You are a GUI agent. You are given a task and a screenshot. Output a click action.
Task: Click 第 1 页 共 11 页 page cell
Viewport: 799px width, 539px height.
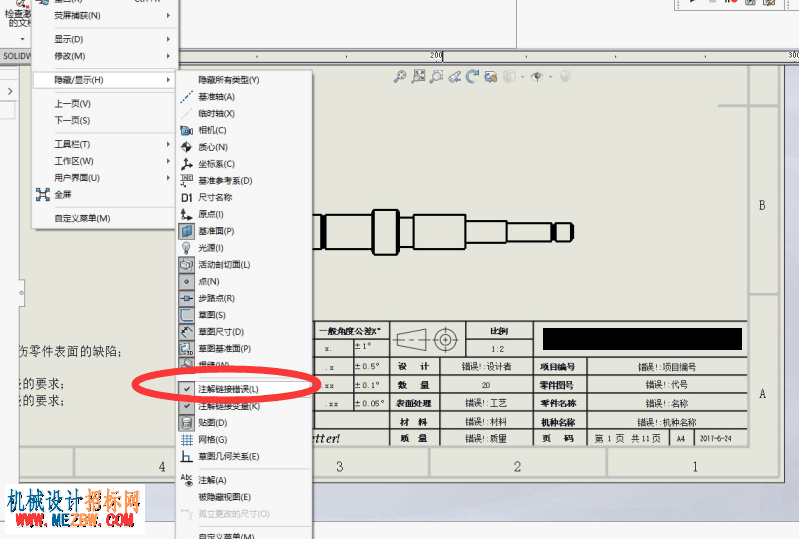click(628, 438)
